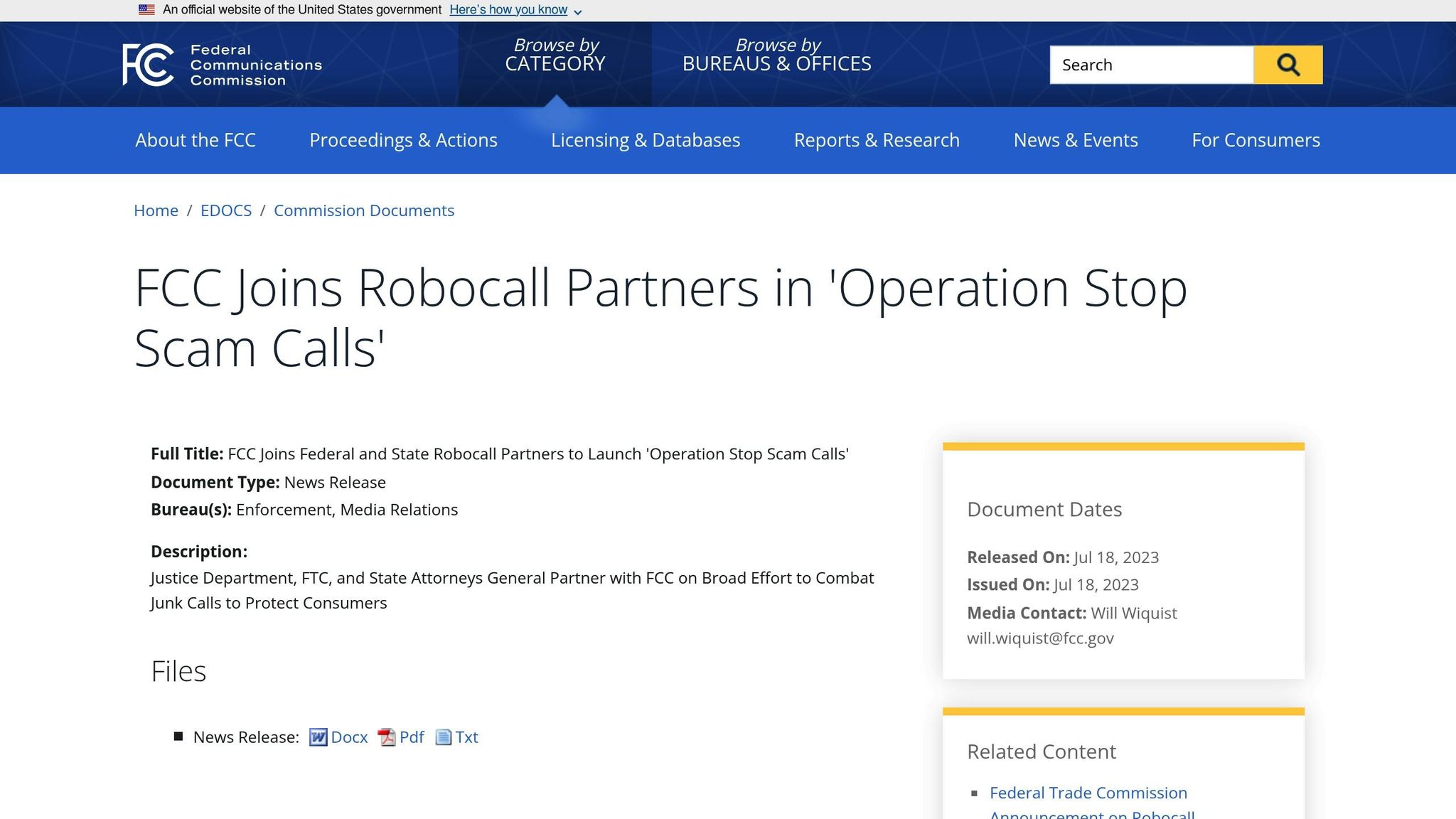Click the page title heading

click(x=660, y=318)
